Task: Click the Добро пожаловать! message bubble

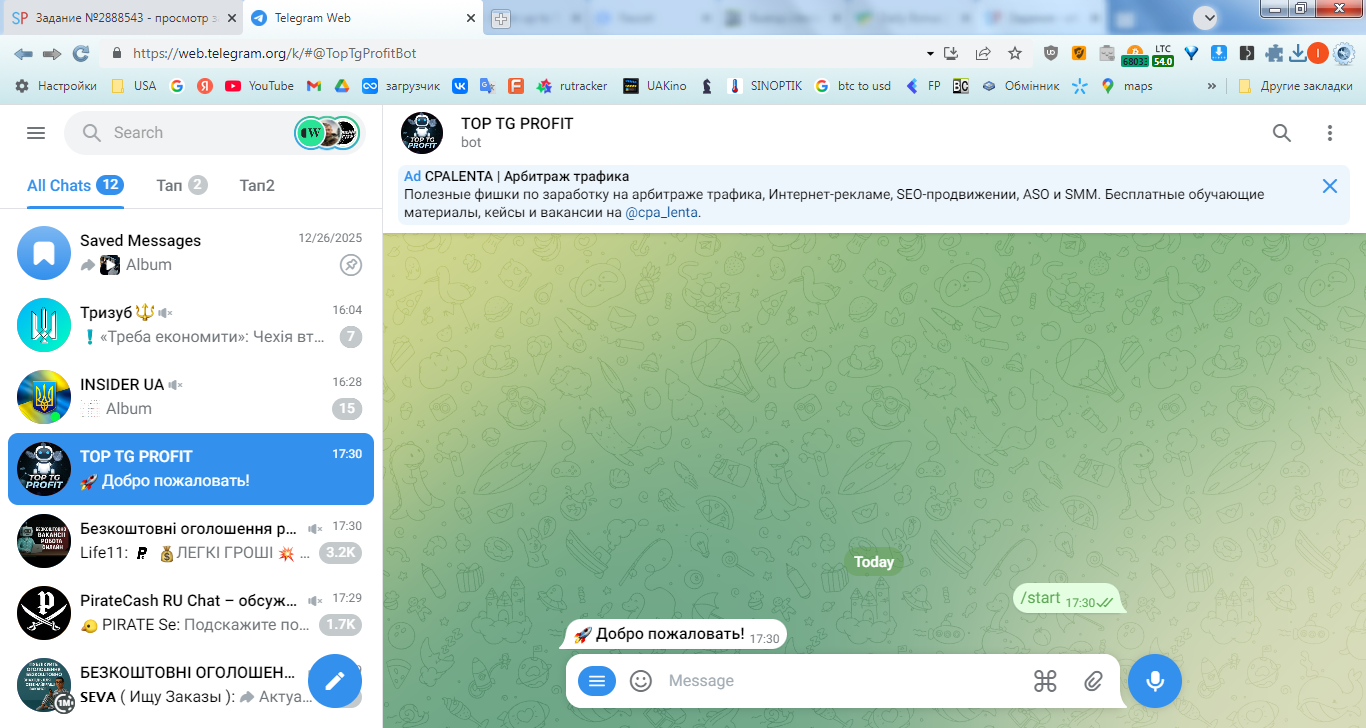Action: pyautogui.click(x=676, y=635)
